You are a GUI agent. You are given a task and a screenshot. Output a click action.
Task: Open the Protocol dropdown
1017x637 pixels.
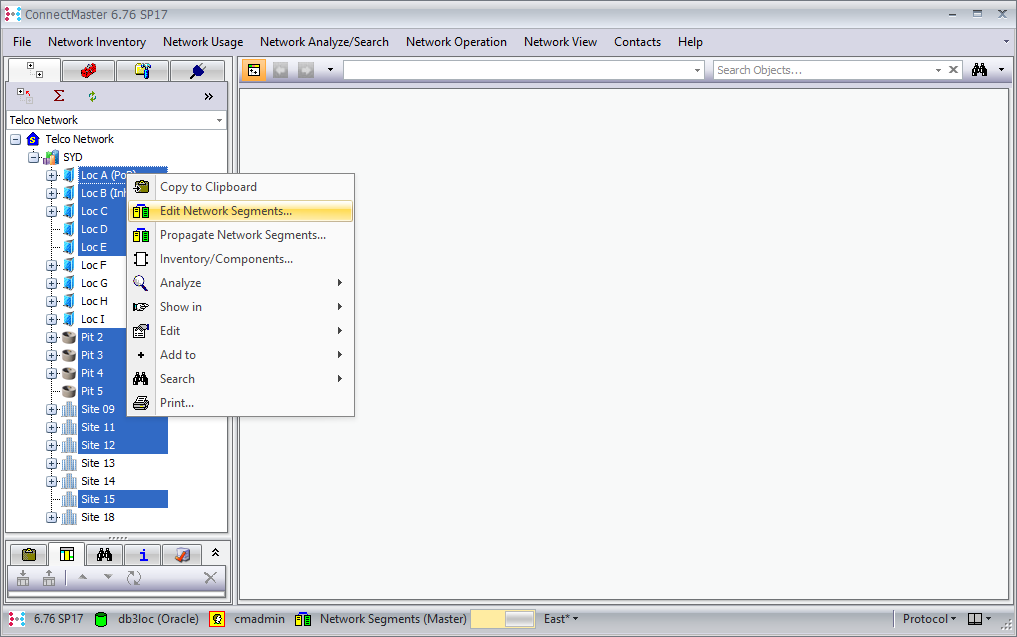(929, 619)
